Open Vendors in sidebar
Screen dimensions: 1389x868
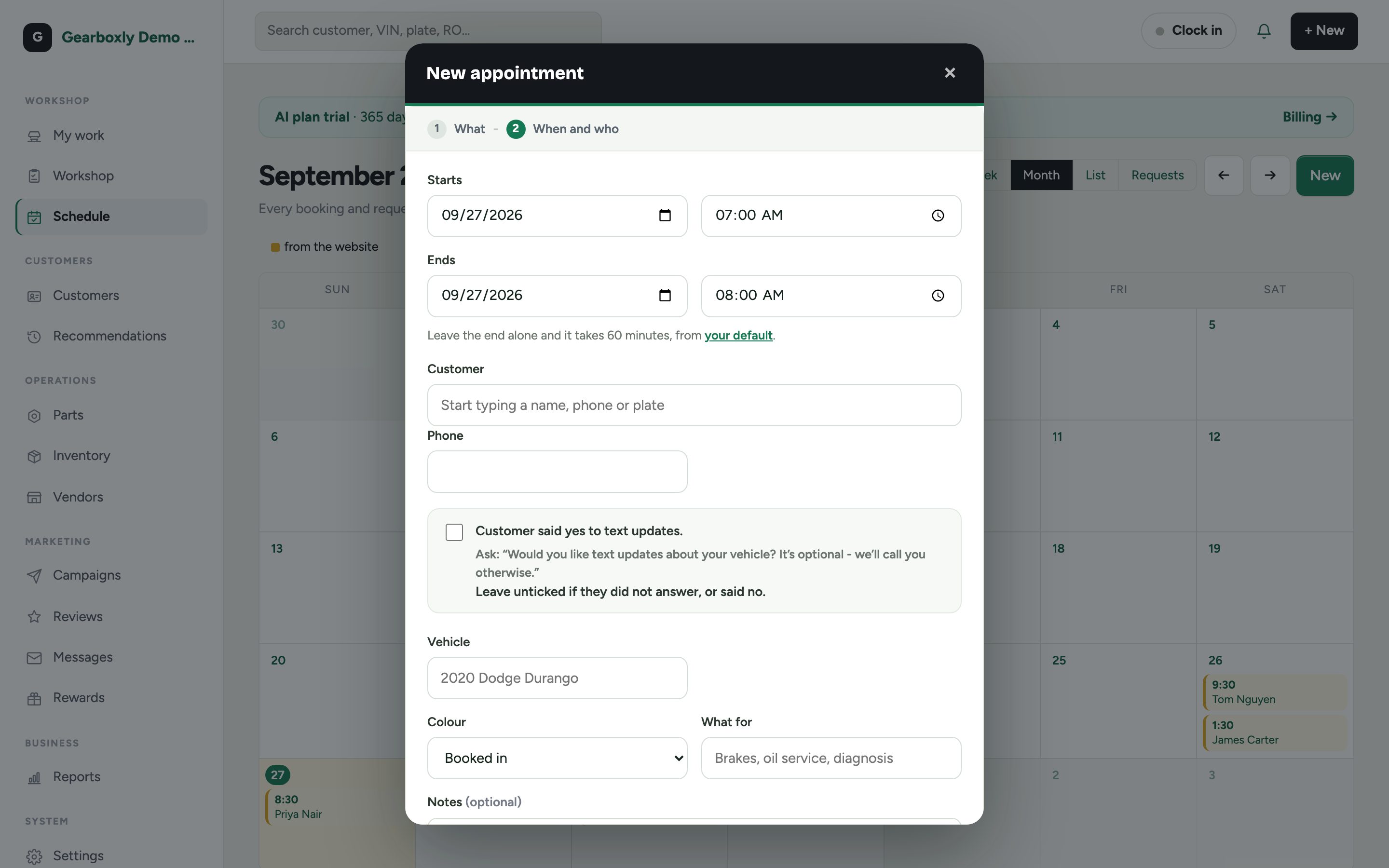(111, 497)
